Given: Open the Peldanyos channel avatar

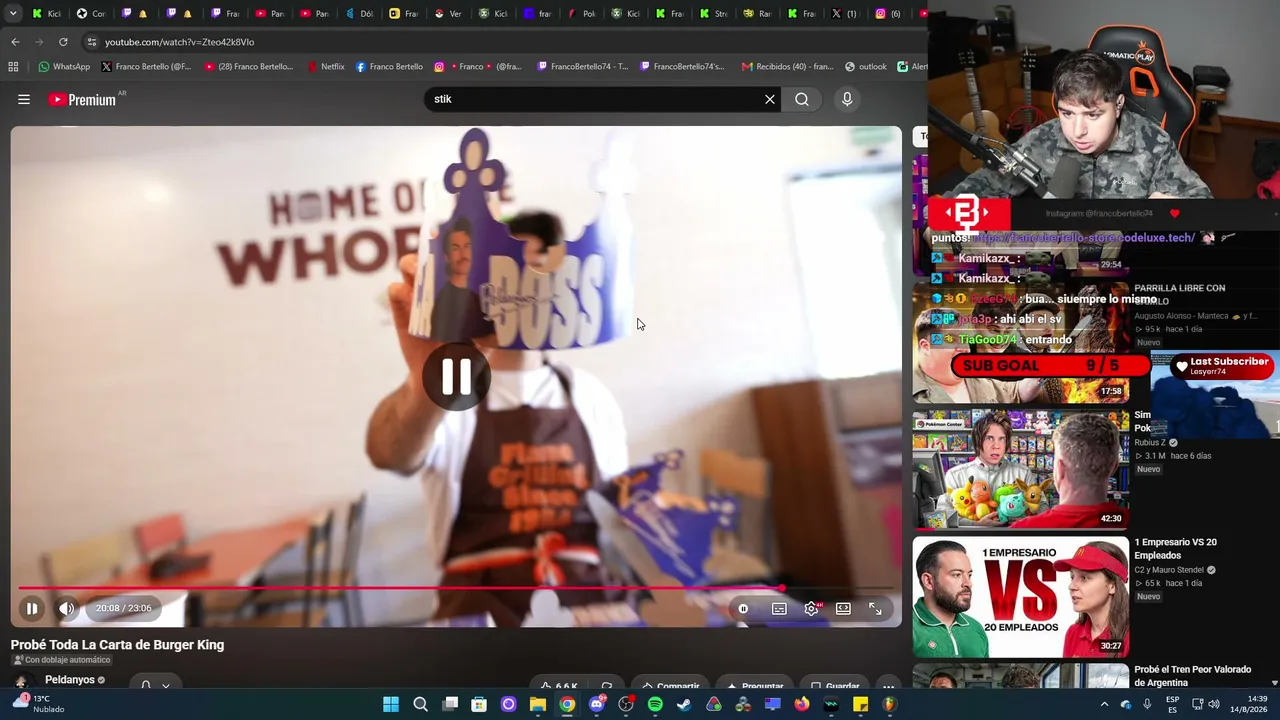Looking at the screenshot, I should tap(21, 682).
